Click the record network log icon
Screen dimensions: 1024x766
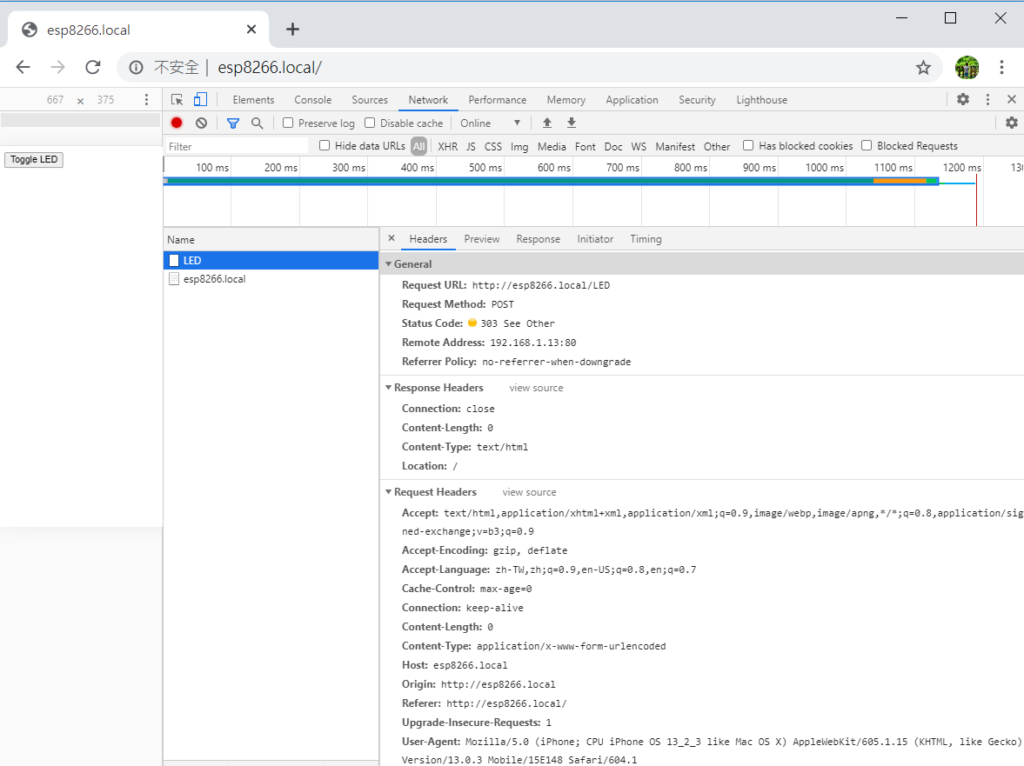click(x=177, y=123)
